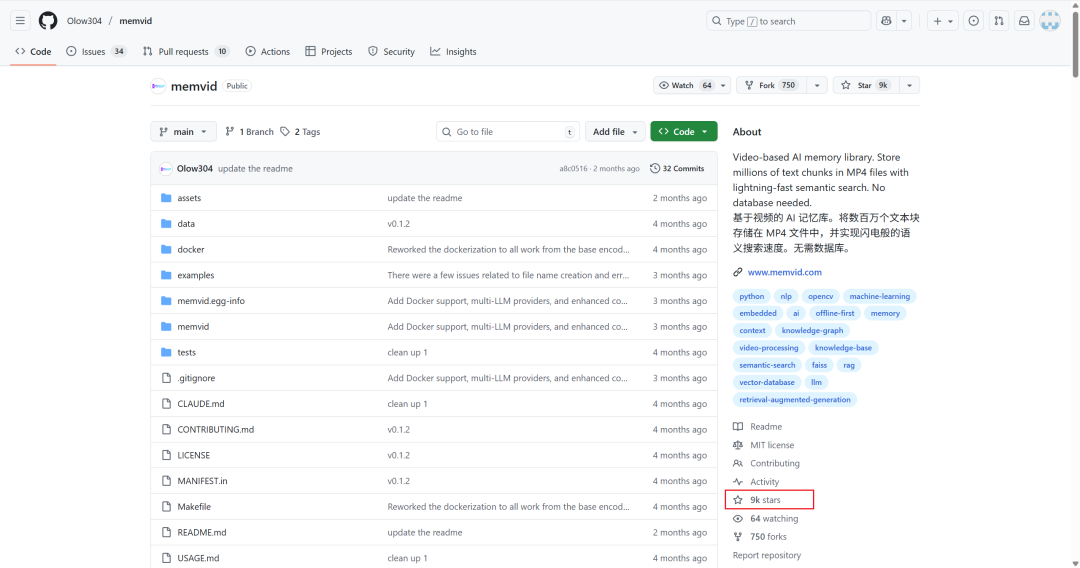Screen dimensions: 1080x568
Task: Open pull requests icon in header
Action: click(x=999, y=21)
